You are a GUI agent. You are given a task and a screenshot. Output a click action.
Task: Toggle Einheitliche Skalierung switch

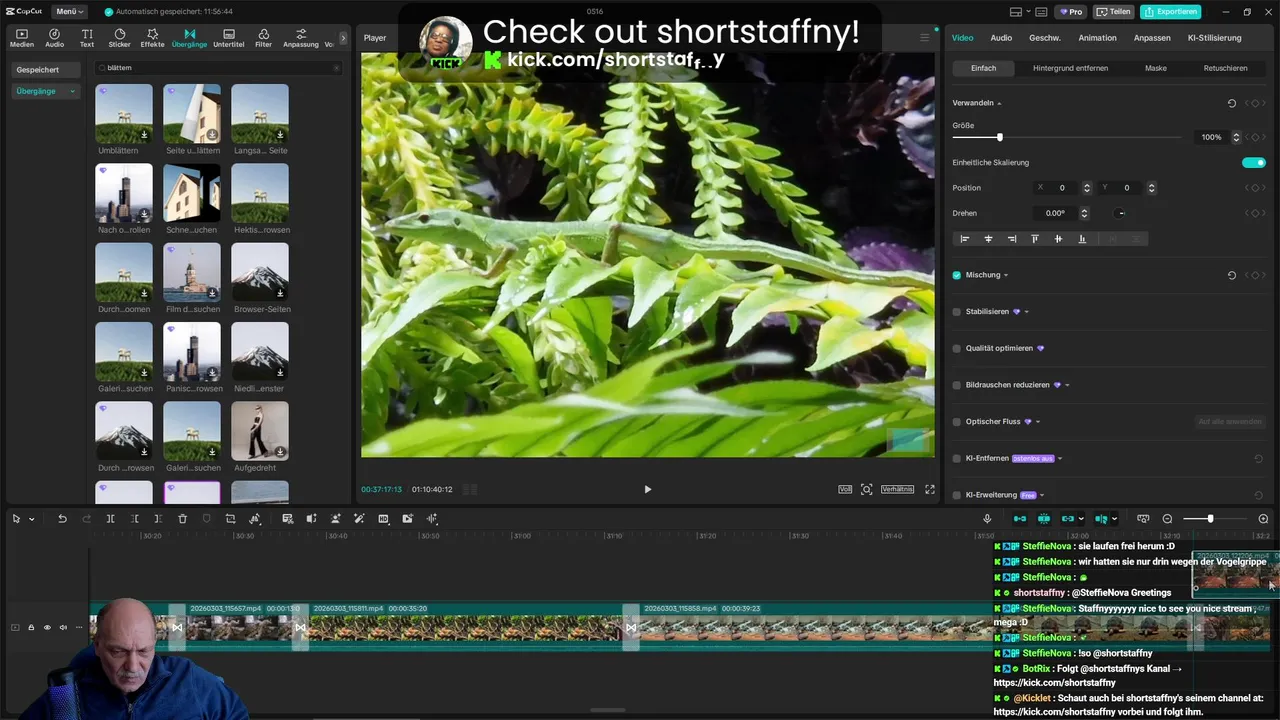tap(1254, 162)
